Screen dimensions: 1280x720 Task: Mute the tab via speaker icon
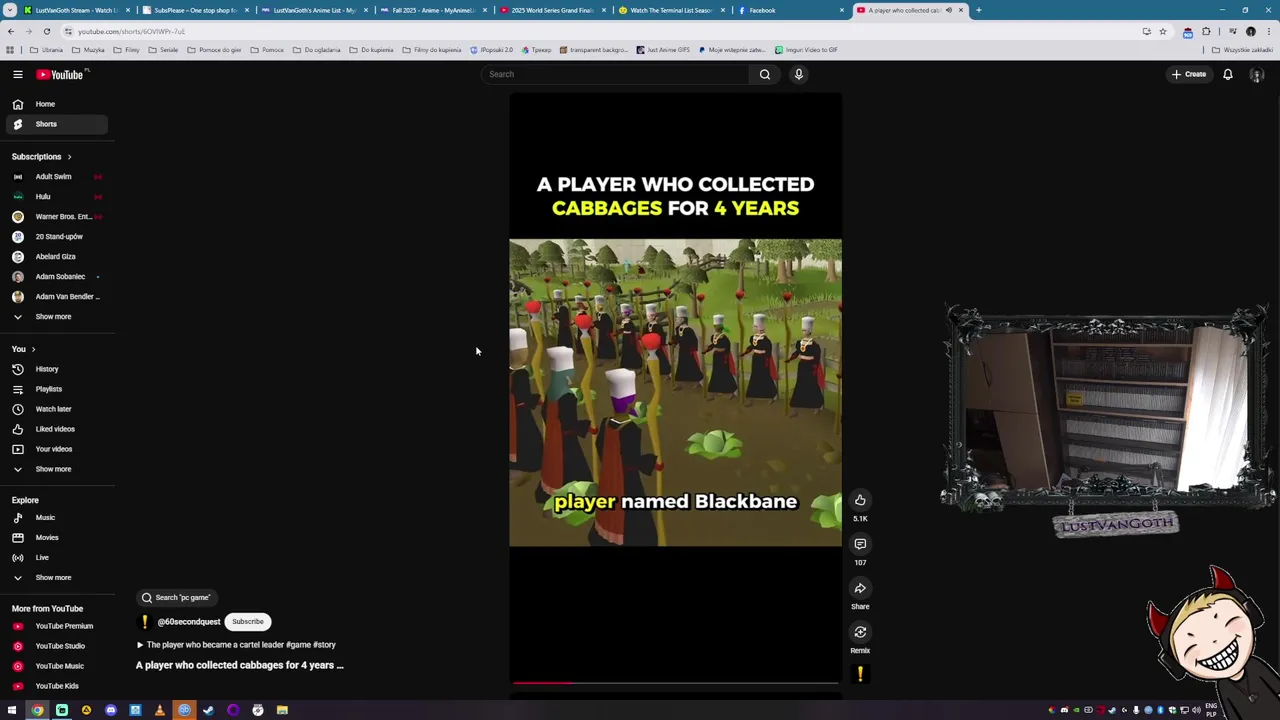(949, 10)
